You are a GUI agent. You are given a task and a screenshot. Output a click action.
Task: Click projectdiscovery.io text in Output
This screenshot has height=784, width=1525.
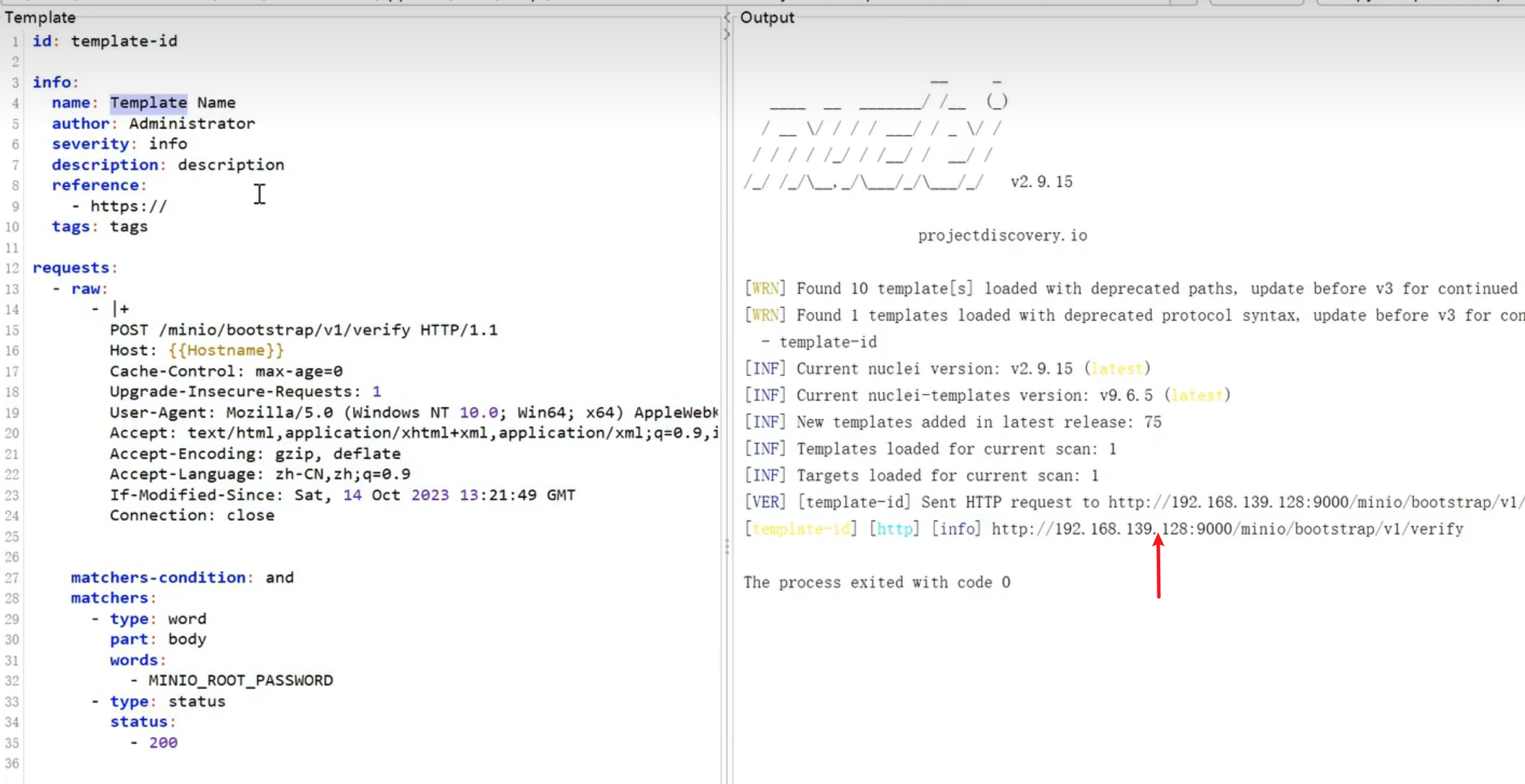click(1002, 236)
